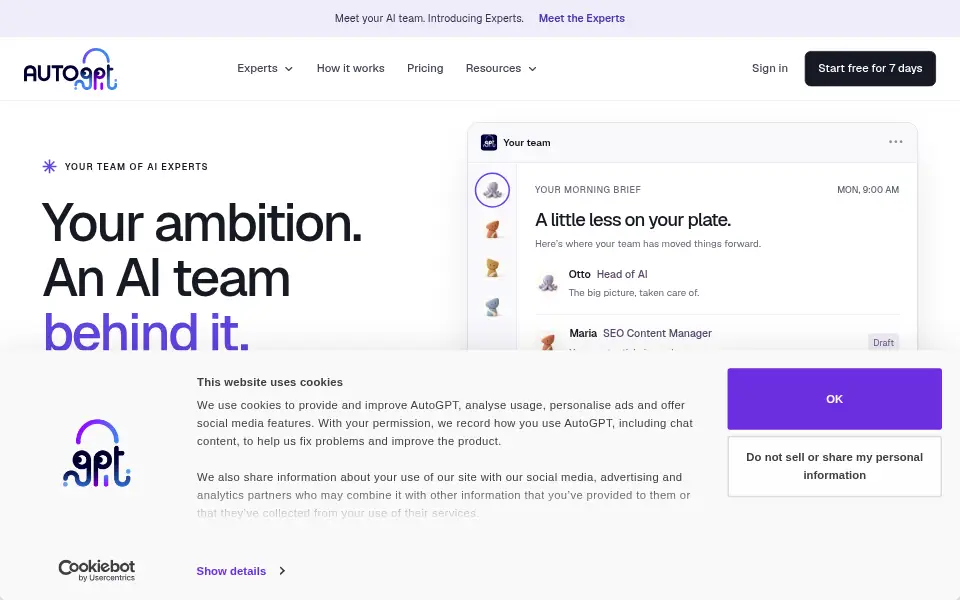Select the circled octopus avatar in team sidebar
This screenshot has height=600, width=960.
[x=492, y=190]
